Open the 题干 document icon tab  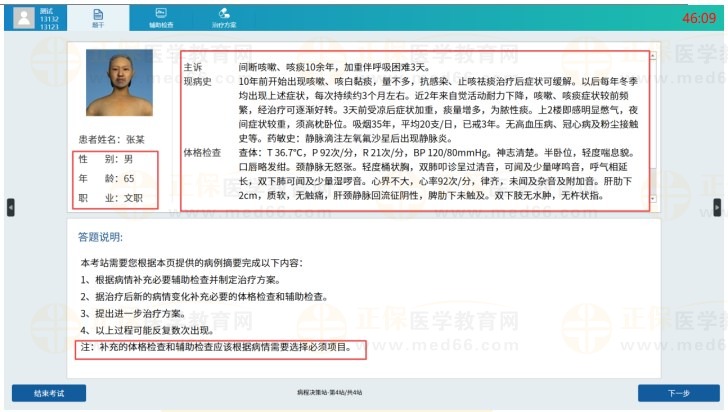tap(98, 16)
